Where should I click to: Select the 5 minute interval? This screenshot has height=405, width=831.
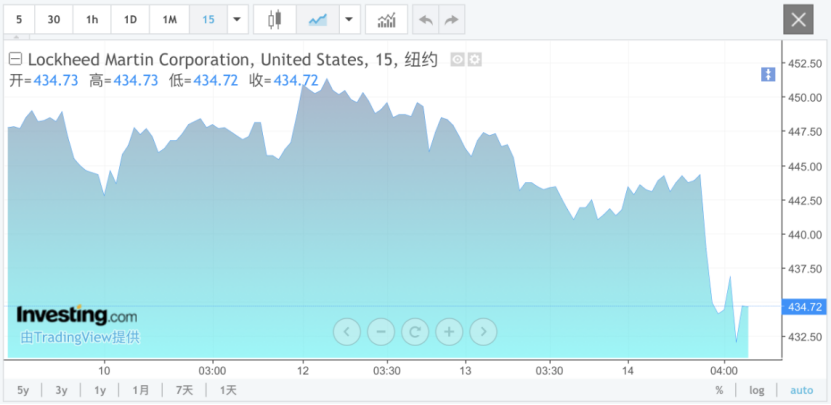point(19,20)
